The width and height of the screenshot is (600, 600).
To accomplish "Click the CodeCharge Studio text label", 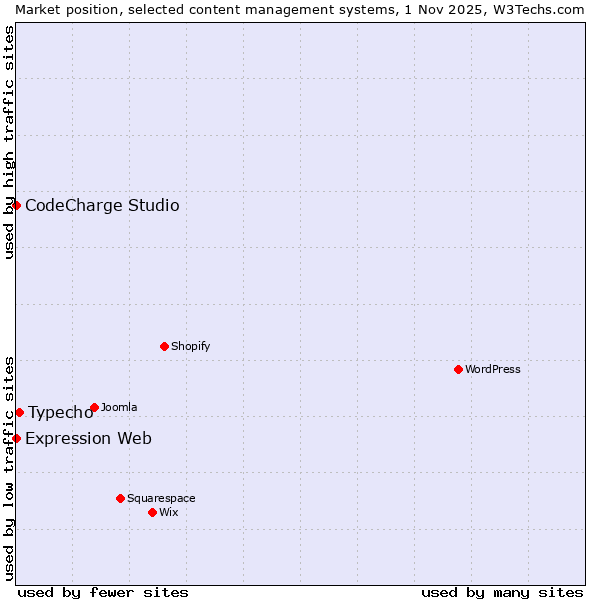I will tap(102, 206).
